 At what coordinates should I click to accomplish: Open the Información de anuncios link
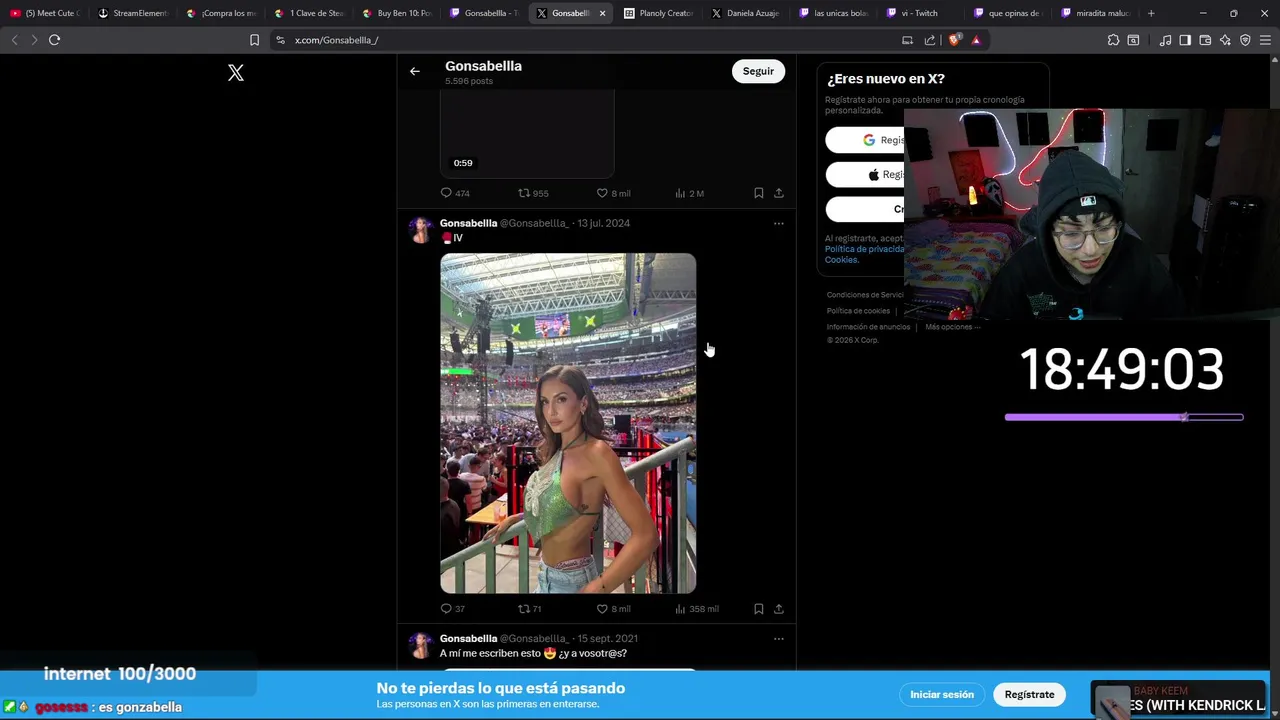coord(868,327)
